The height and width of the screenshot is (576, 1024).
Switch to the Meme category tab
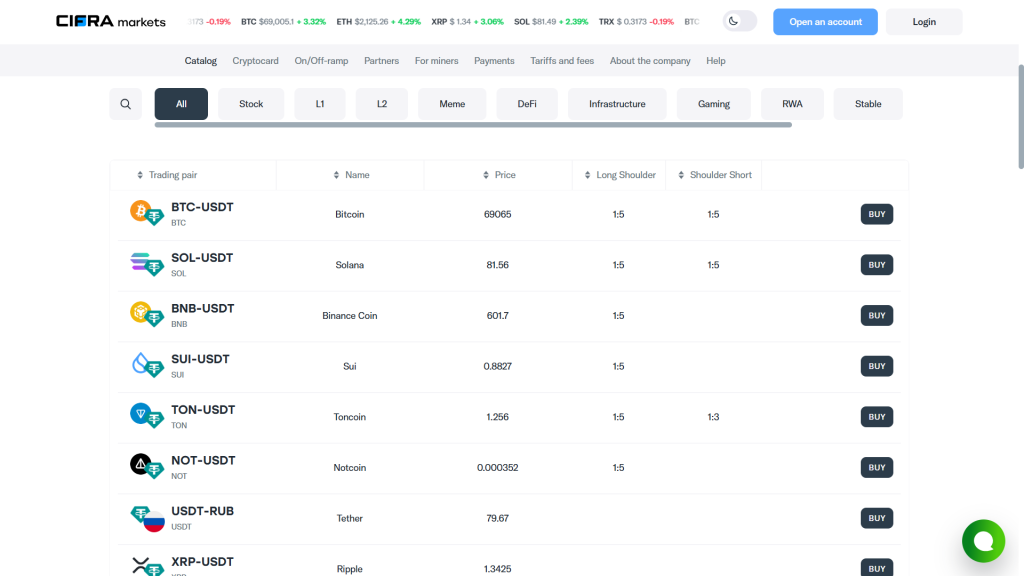pyautogui.click(x=452, y=103)
